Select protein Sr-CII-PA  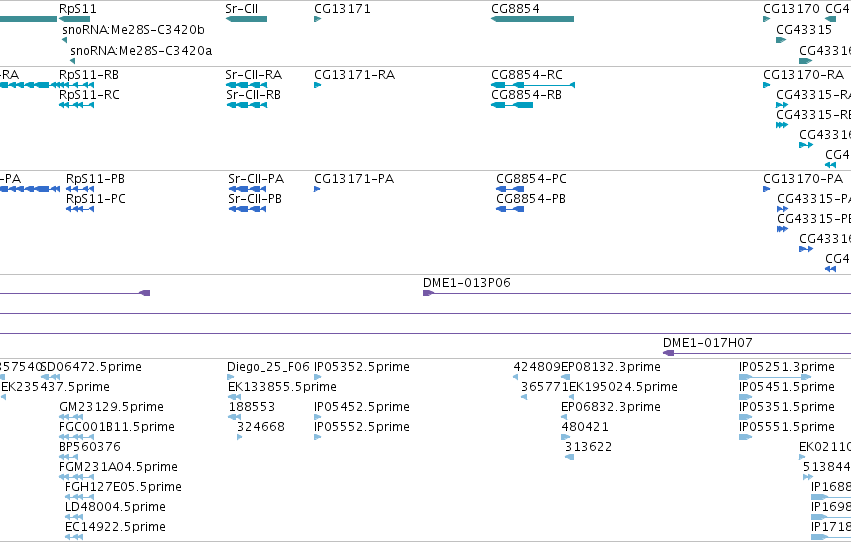click(256, 179)
